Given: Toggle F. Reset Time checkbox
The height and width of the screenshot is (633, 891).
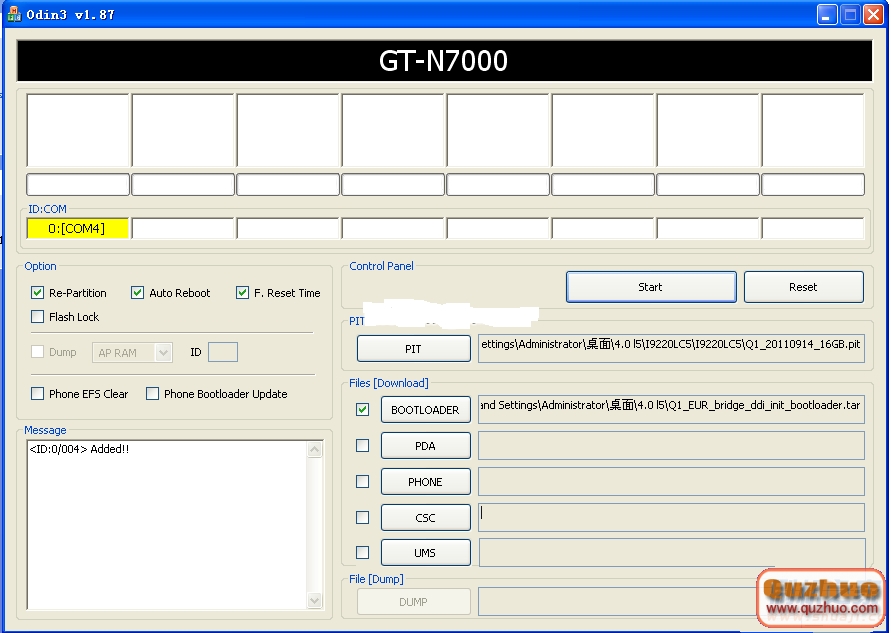Looking at the screenshot, I should pyautogui.click(x=242, y=293).
